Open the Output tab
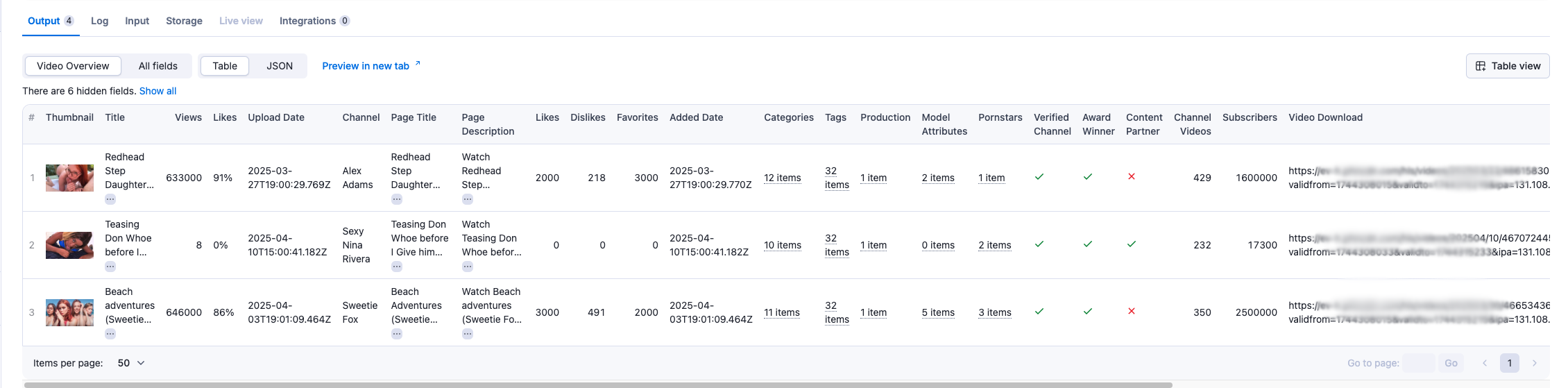This screenshot has width=1568, height=388. [x=51, y=21]
